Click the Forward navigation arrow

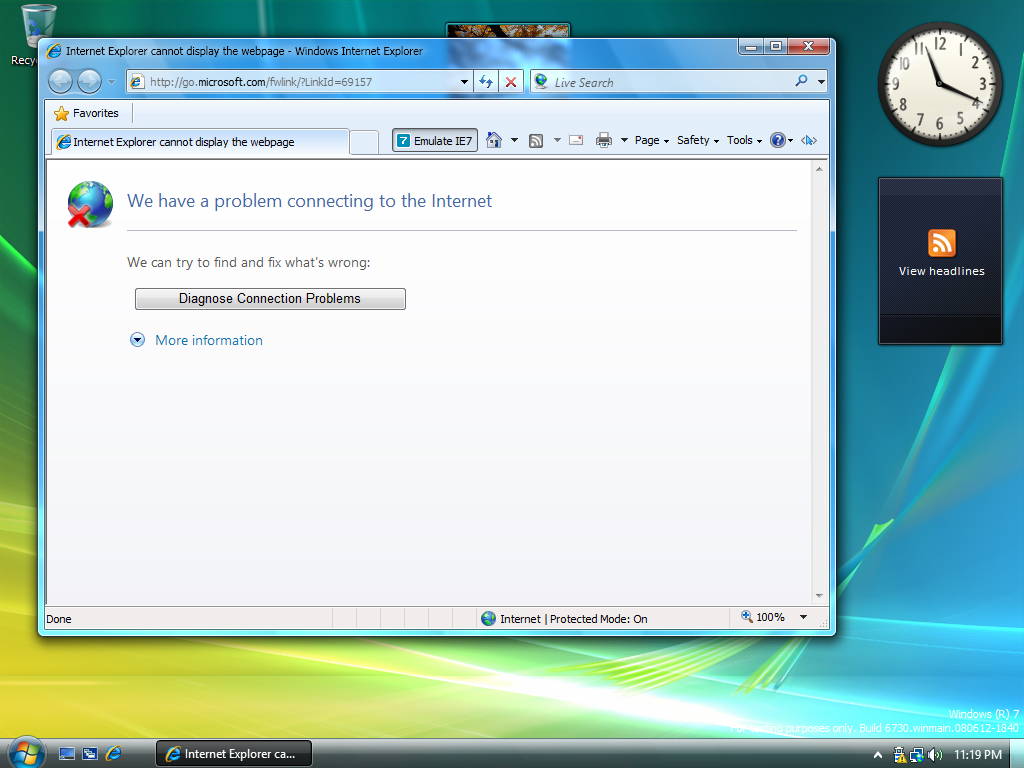[x=89, y=82]
